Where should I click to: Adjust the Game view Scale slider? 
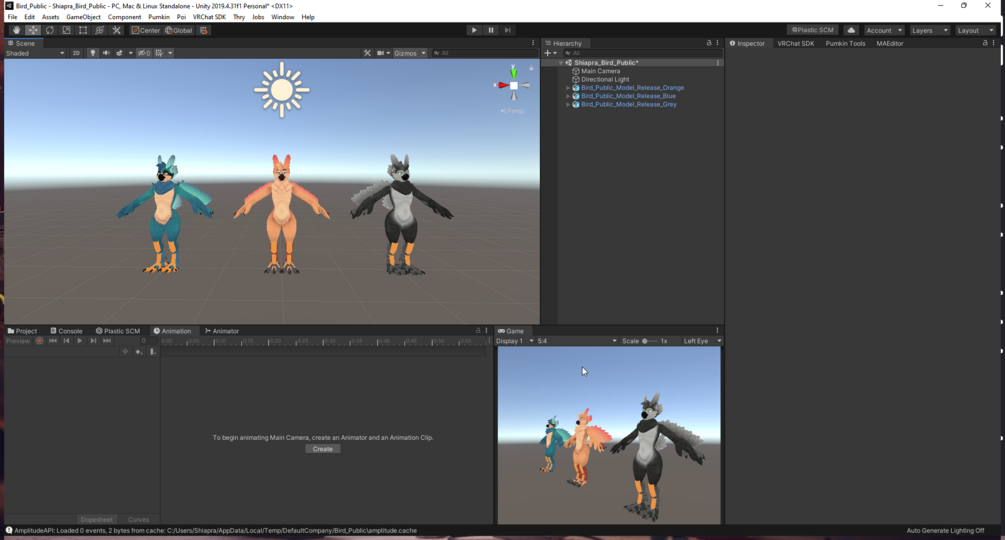tap(649, 341)
